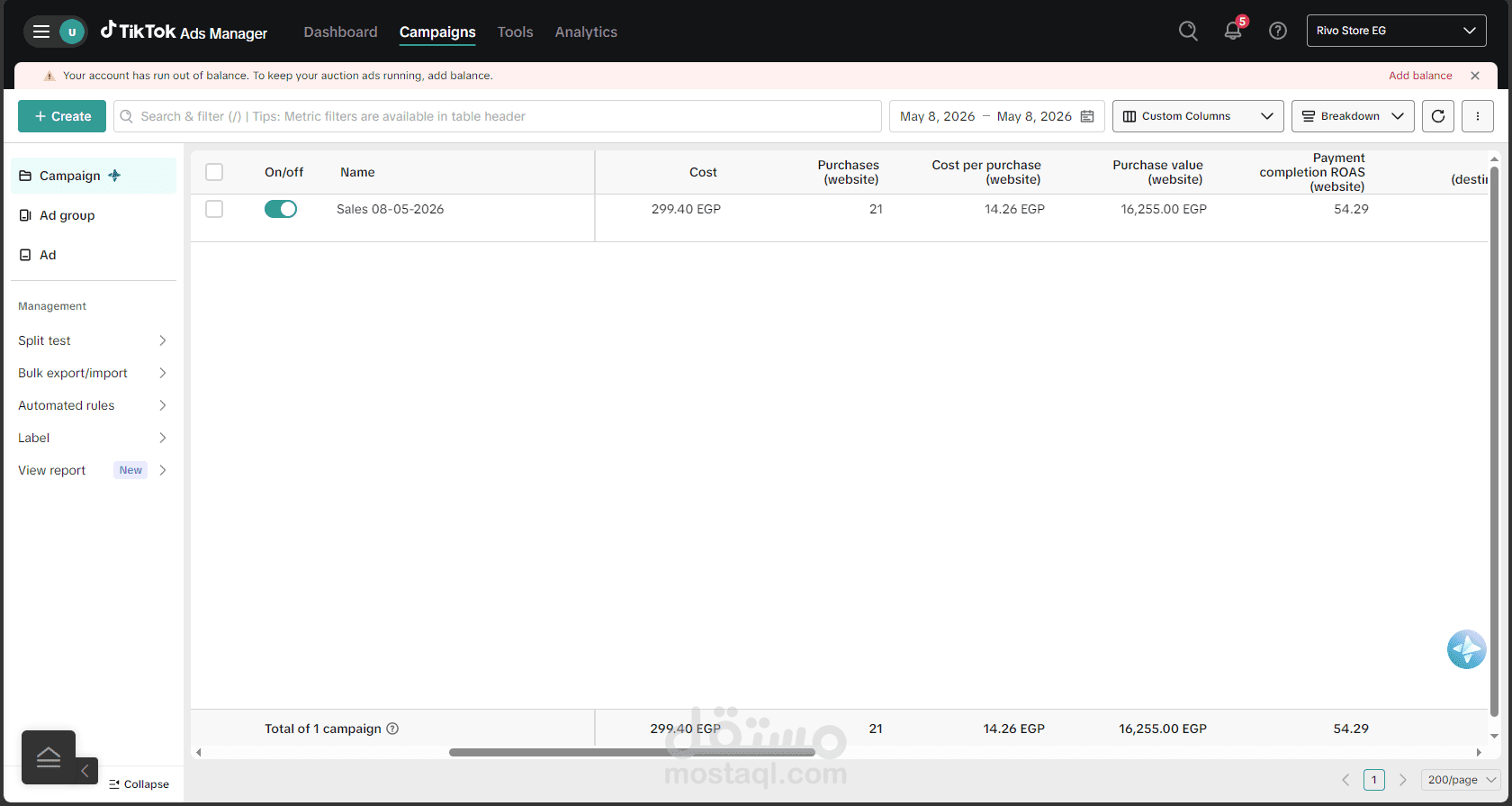Click the horizontal scrollbar right arrow
This screenshot has height=806, width=1512.
click(x=1479, y=752)
